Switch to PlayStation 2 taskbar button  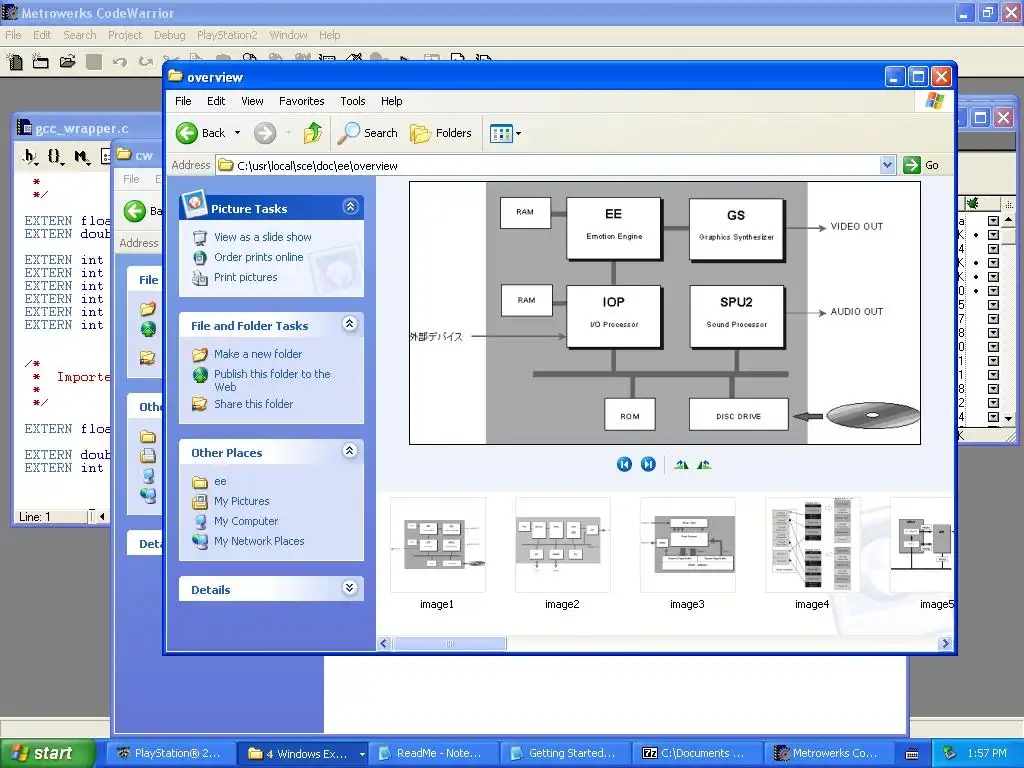(170, 754)
